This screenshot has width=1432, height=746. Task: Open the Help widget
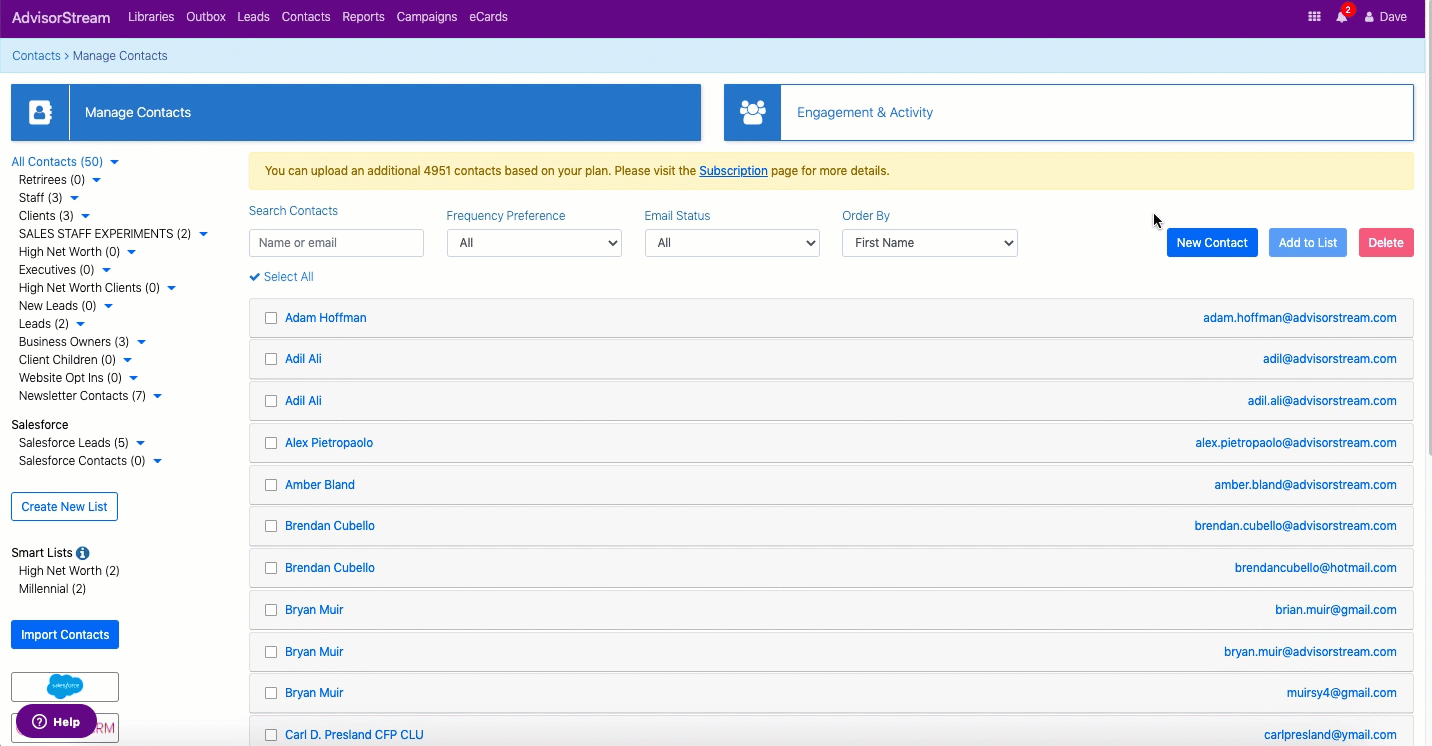coord(56,721)
